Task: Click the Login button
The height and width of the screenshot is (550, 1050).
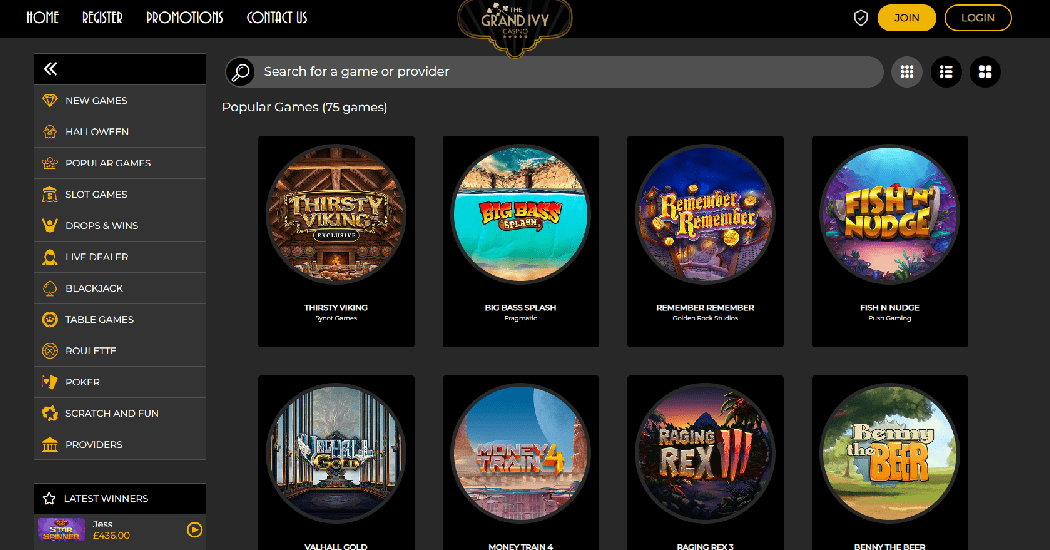Action: (x=978, y=18)
